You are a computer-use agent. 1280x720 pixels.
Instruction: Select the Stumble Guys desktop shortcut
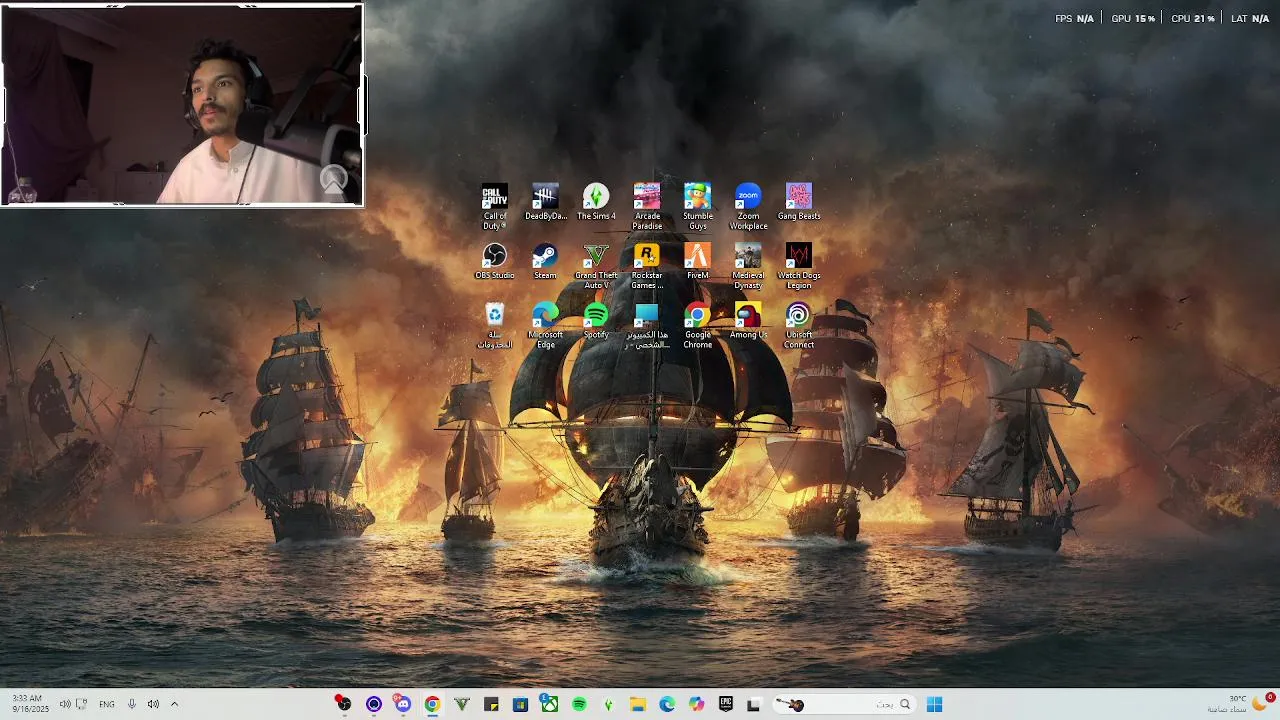698,206
